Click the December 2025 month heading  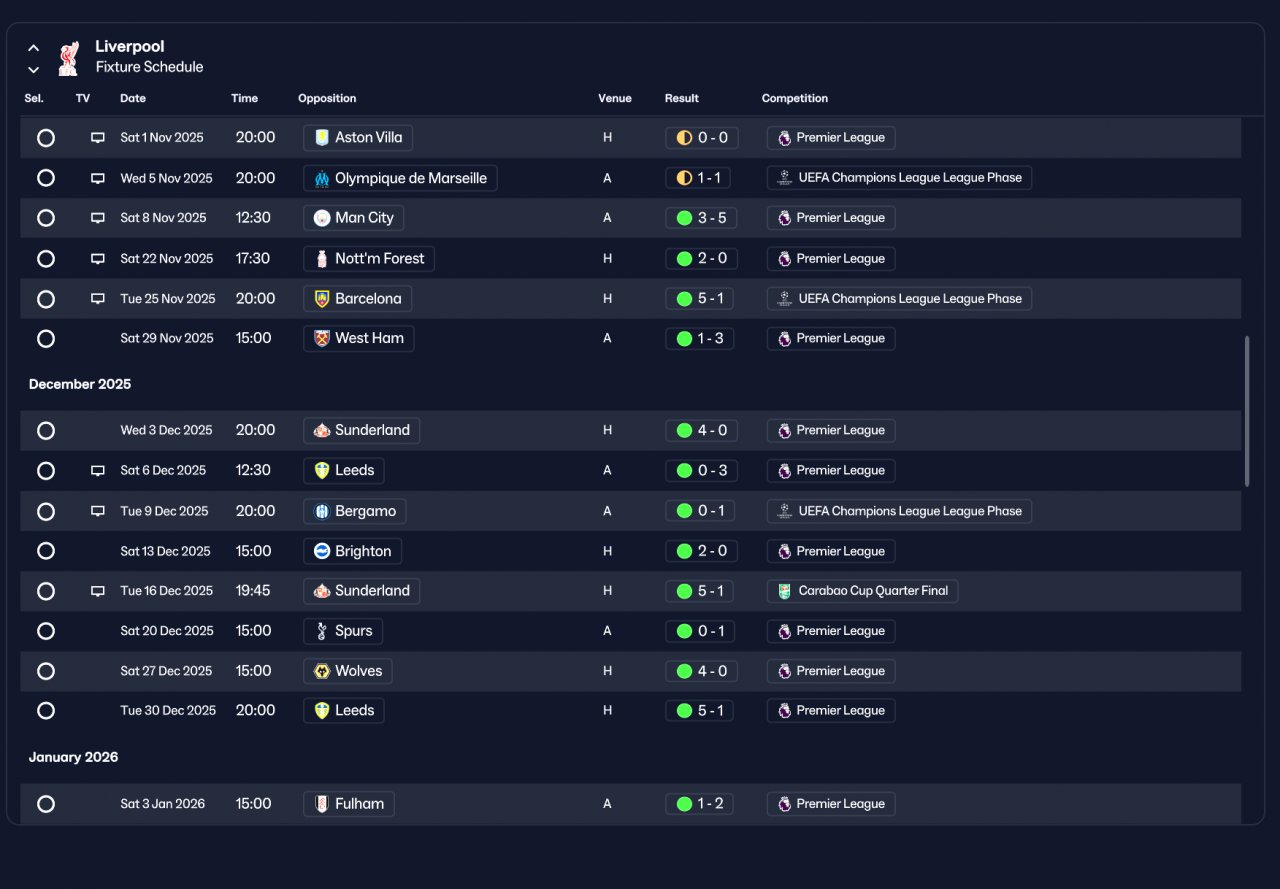click(80, 384)
